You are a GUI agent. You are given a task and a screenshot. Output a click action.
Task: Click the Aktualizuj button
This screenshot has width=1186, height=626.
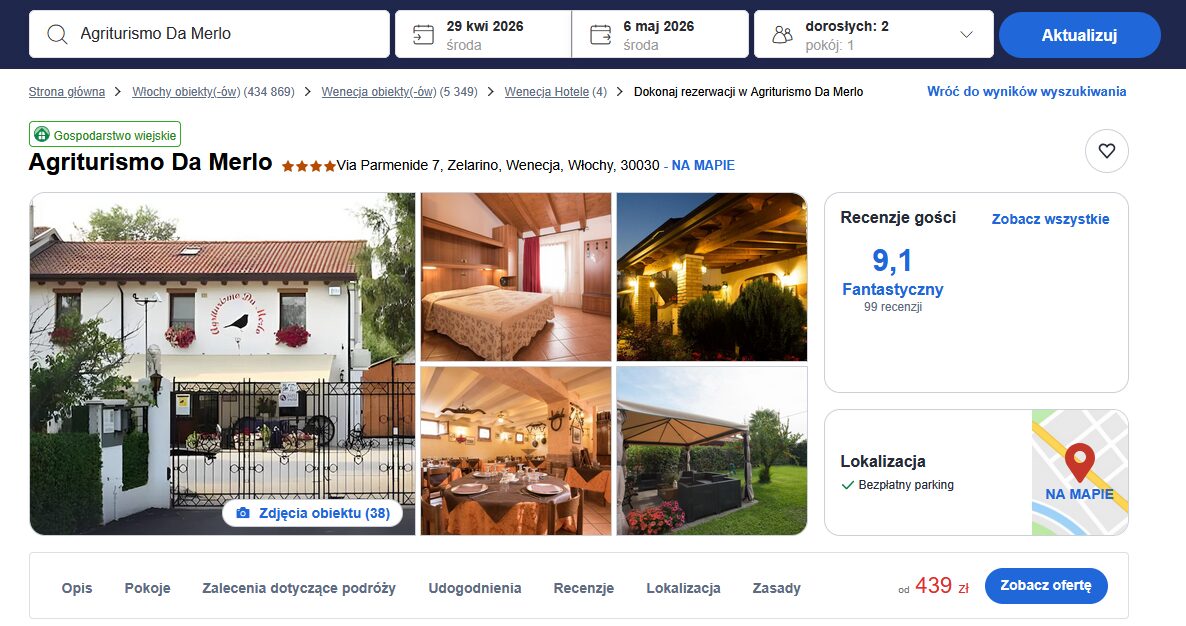point(1079,35)
